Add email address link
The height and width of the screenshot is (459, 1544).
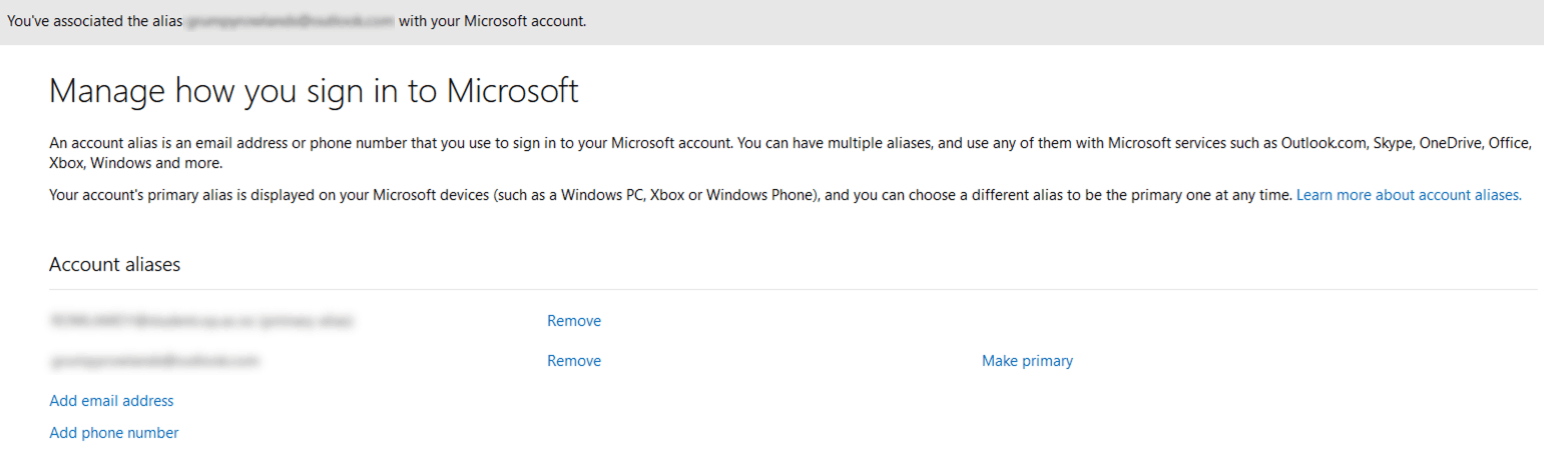click(x=111, y=401)
